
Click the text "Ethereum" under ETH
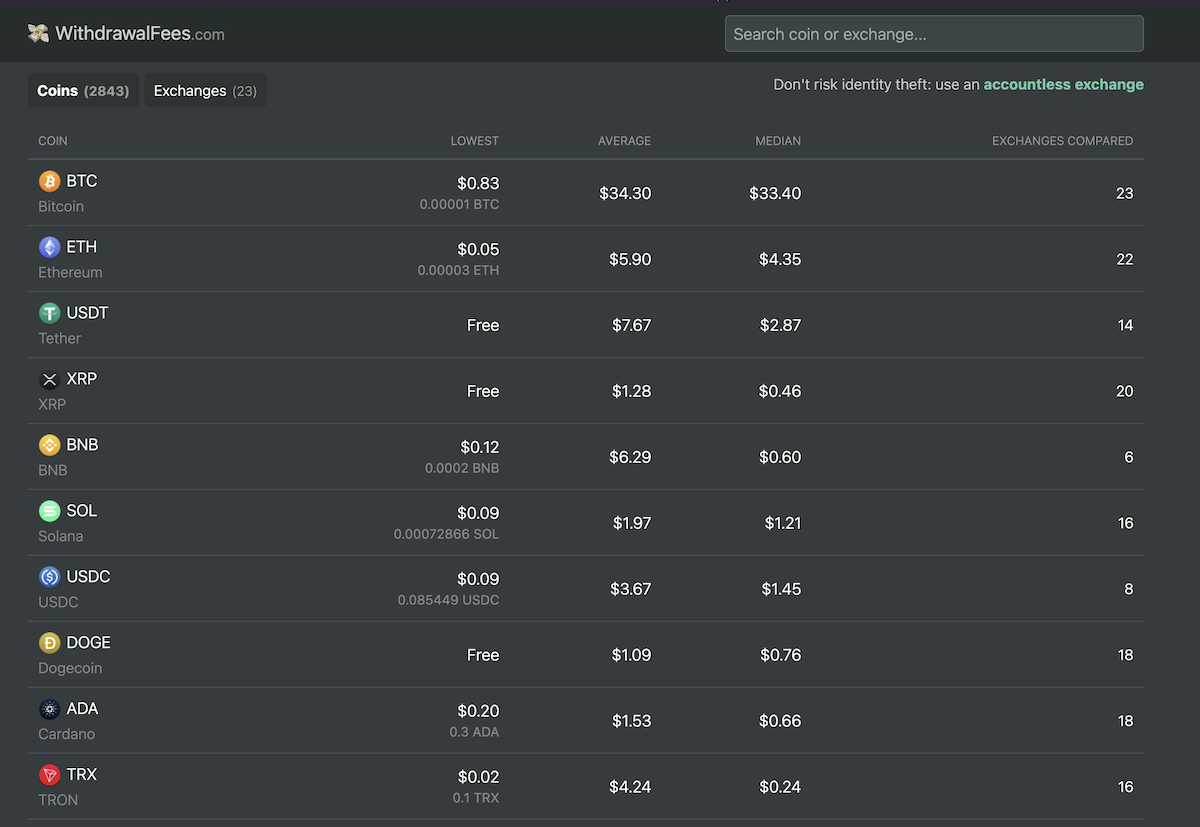click(70, 272)
